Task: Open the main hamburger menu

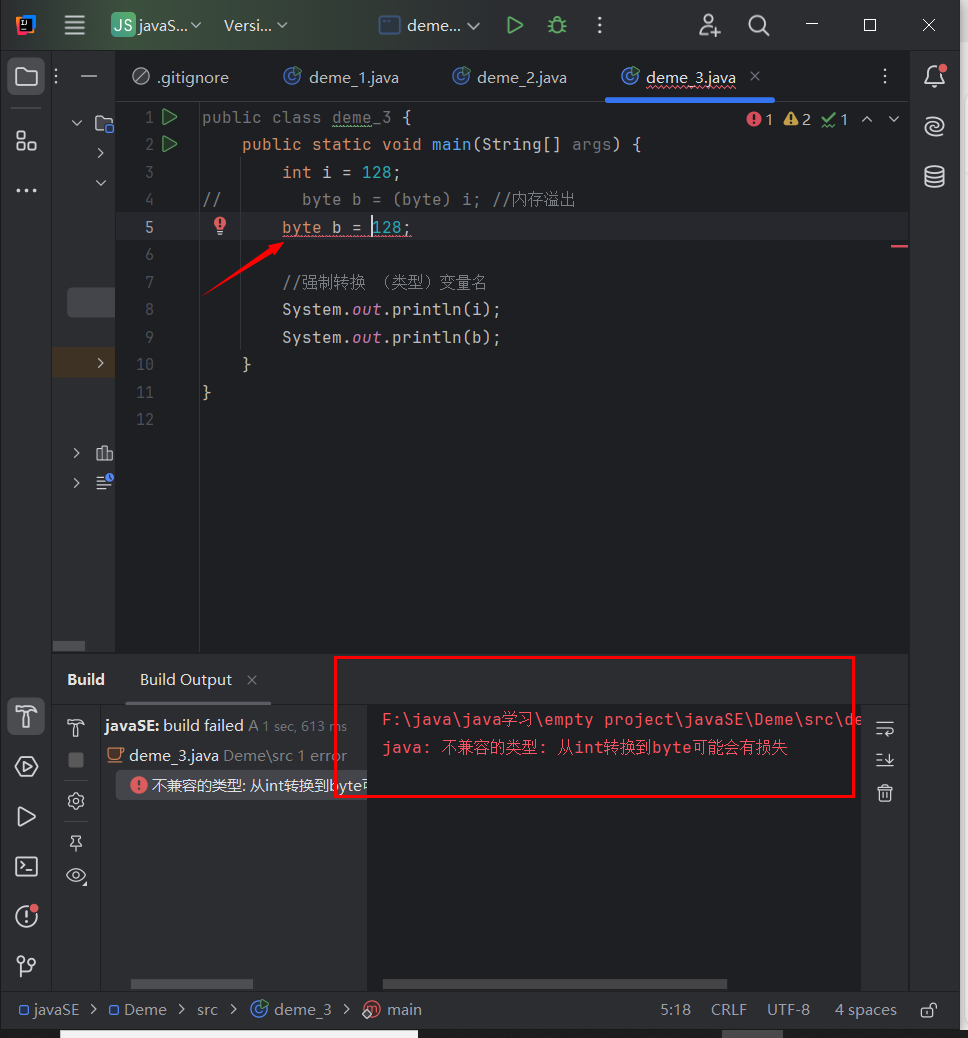Action: 74,26
